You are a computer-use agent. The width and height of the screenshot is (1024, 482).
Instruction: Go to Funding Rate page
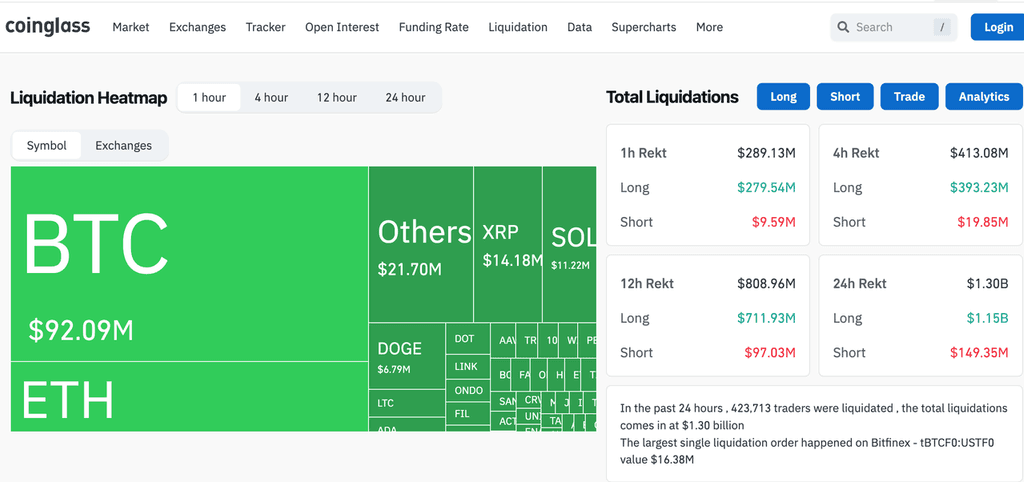tap(433, 27)
